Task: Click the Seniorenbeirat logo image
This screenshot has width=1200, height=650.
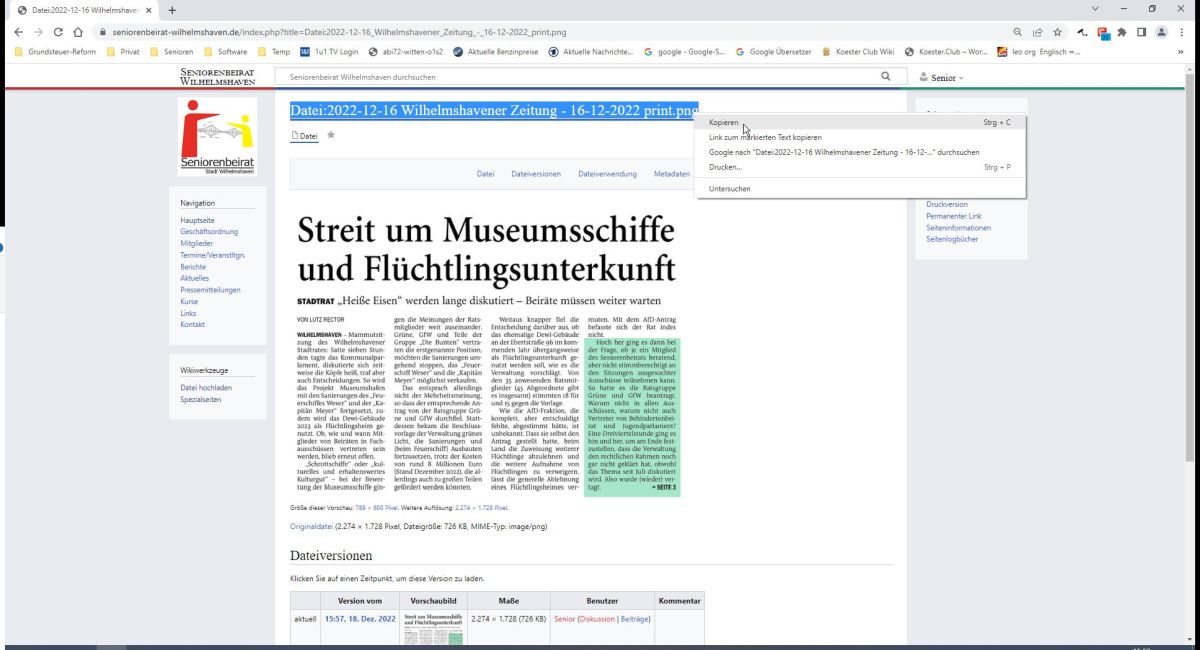Action: (217, 137)
